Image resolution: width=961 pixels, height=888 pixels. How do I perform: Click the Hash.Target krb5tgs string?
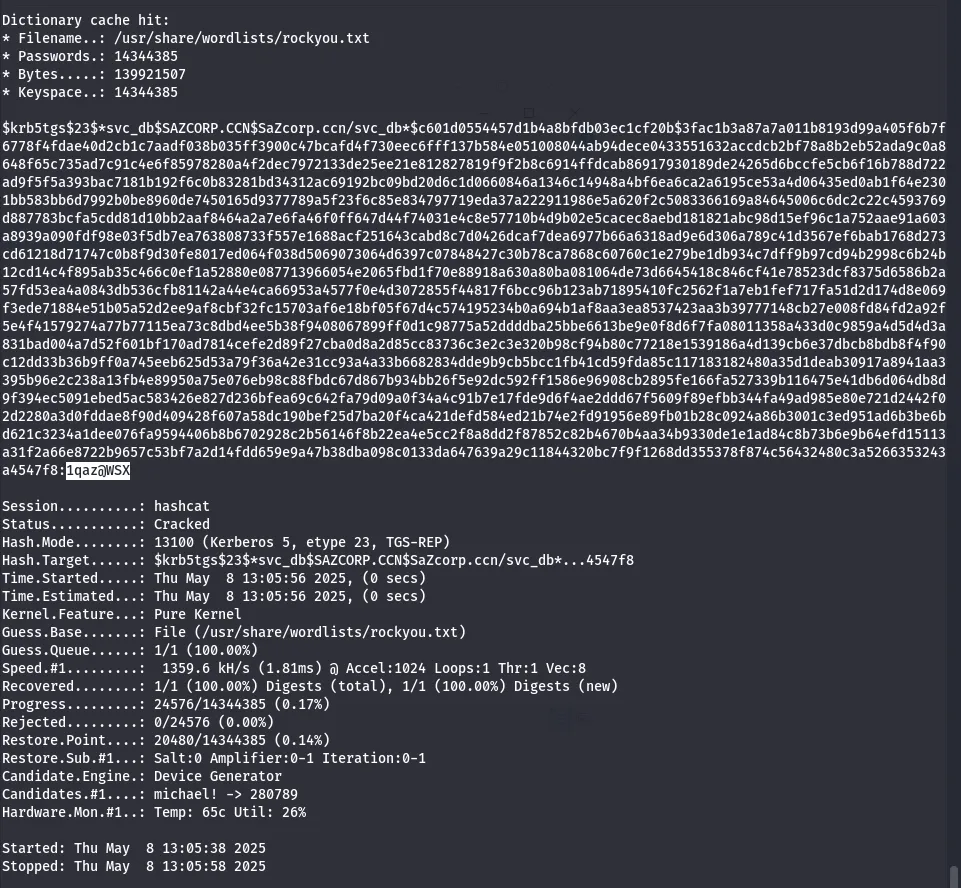point(393,560)
